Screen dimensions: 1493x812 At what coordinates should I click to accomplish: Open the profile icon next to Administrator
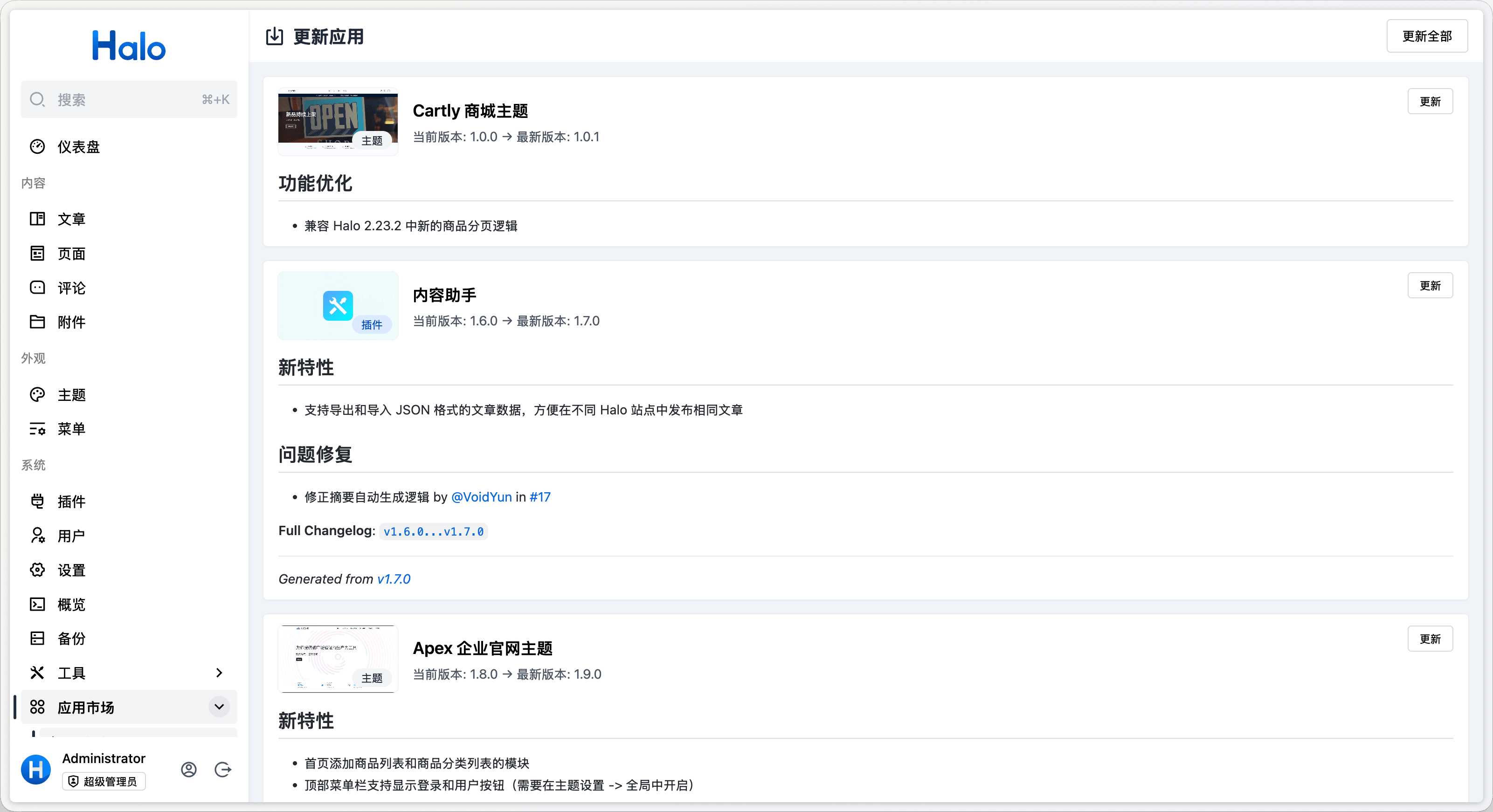(x=189, y=769)
